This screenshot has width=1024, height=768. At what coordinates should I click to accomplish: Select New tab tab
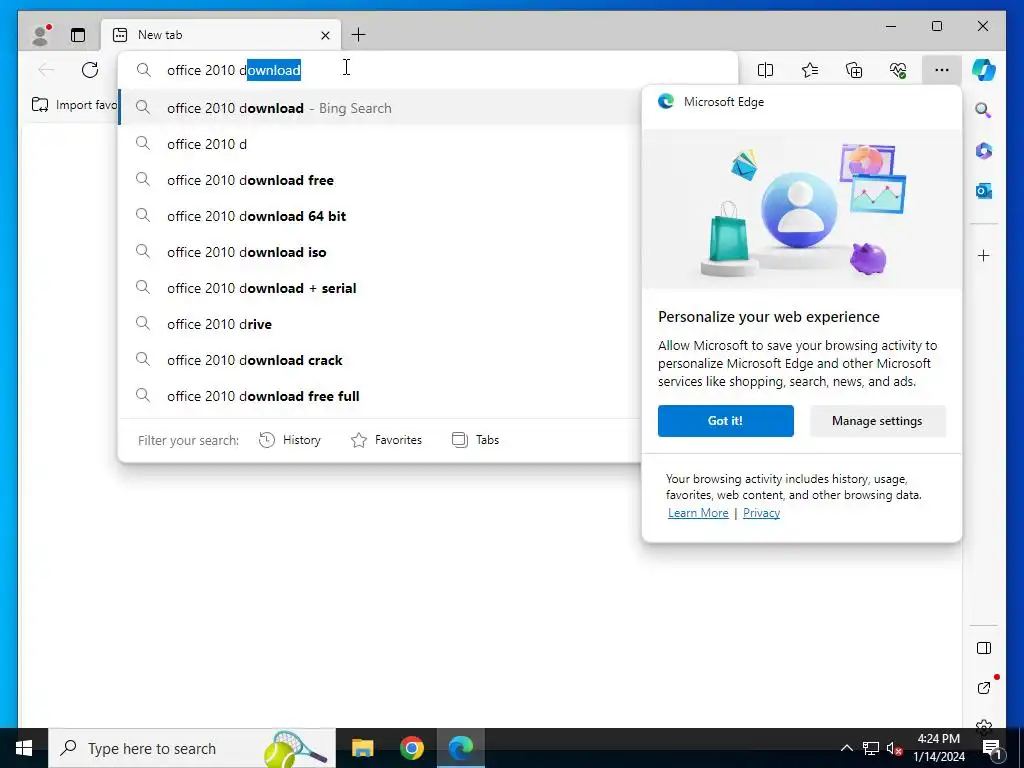221,35
